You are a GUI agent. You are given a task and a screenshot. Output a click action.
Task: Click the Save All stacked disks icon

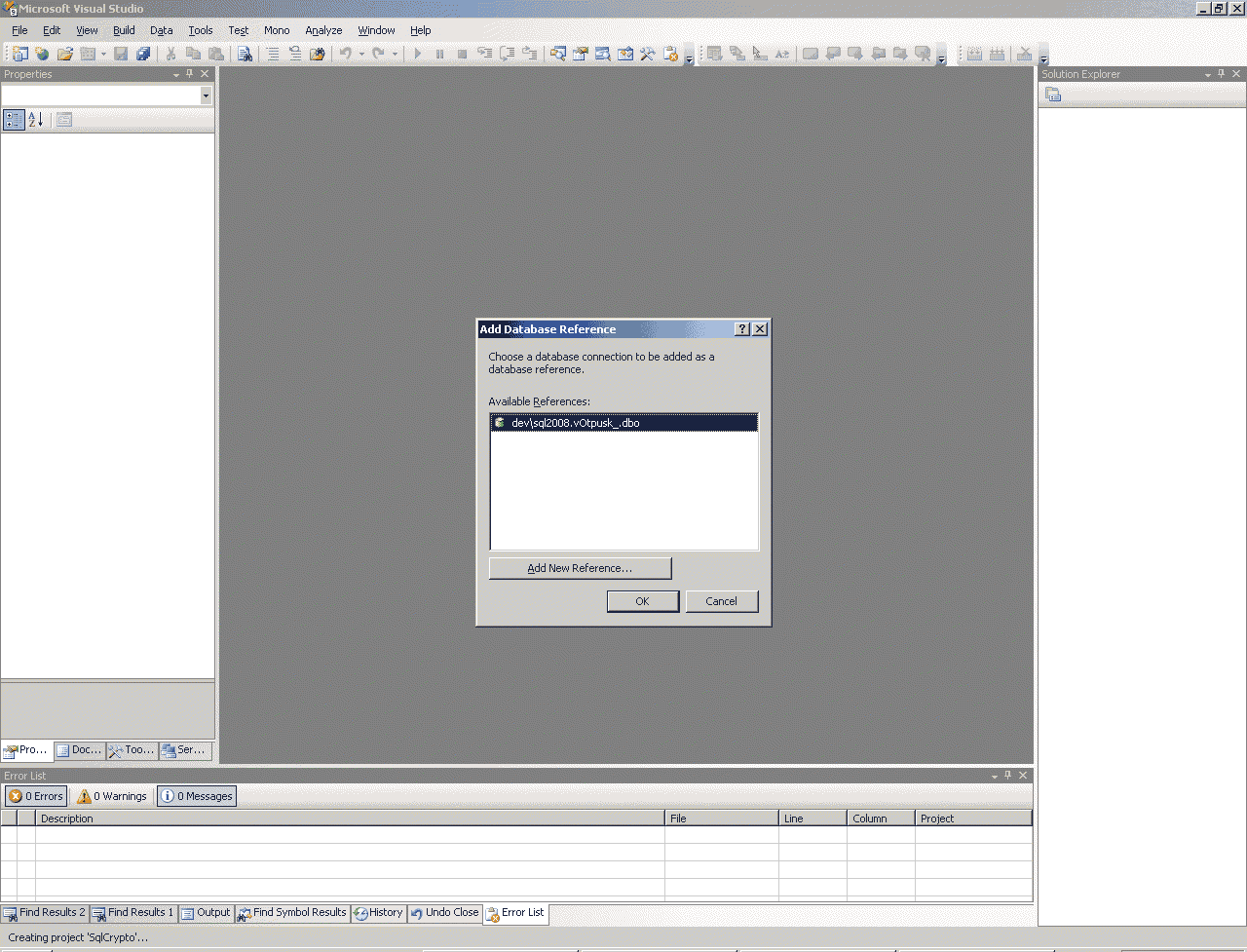pyautogui.click(x=143, y=55)
